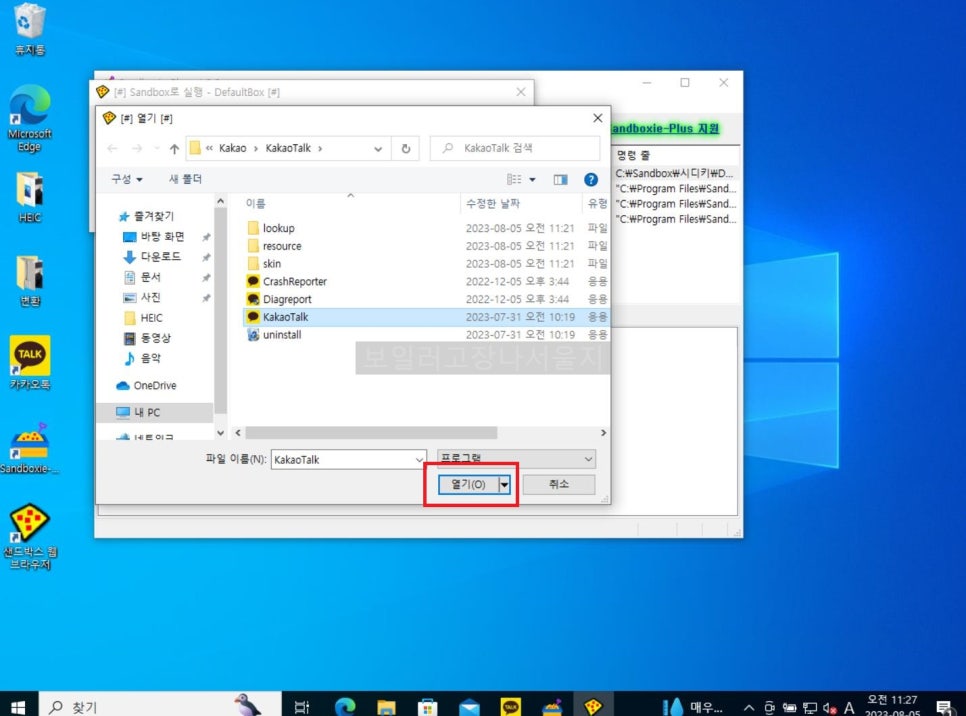The width and height of the screenshot is (966, 716).
Task: Open the 구성 organize menu
Action: tap(127, 179)
